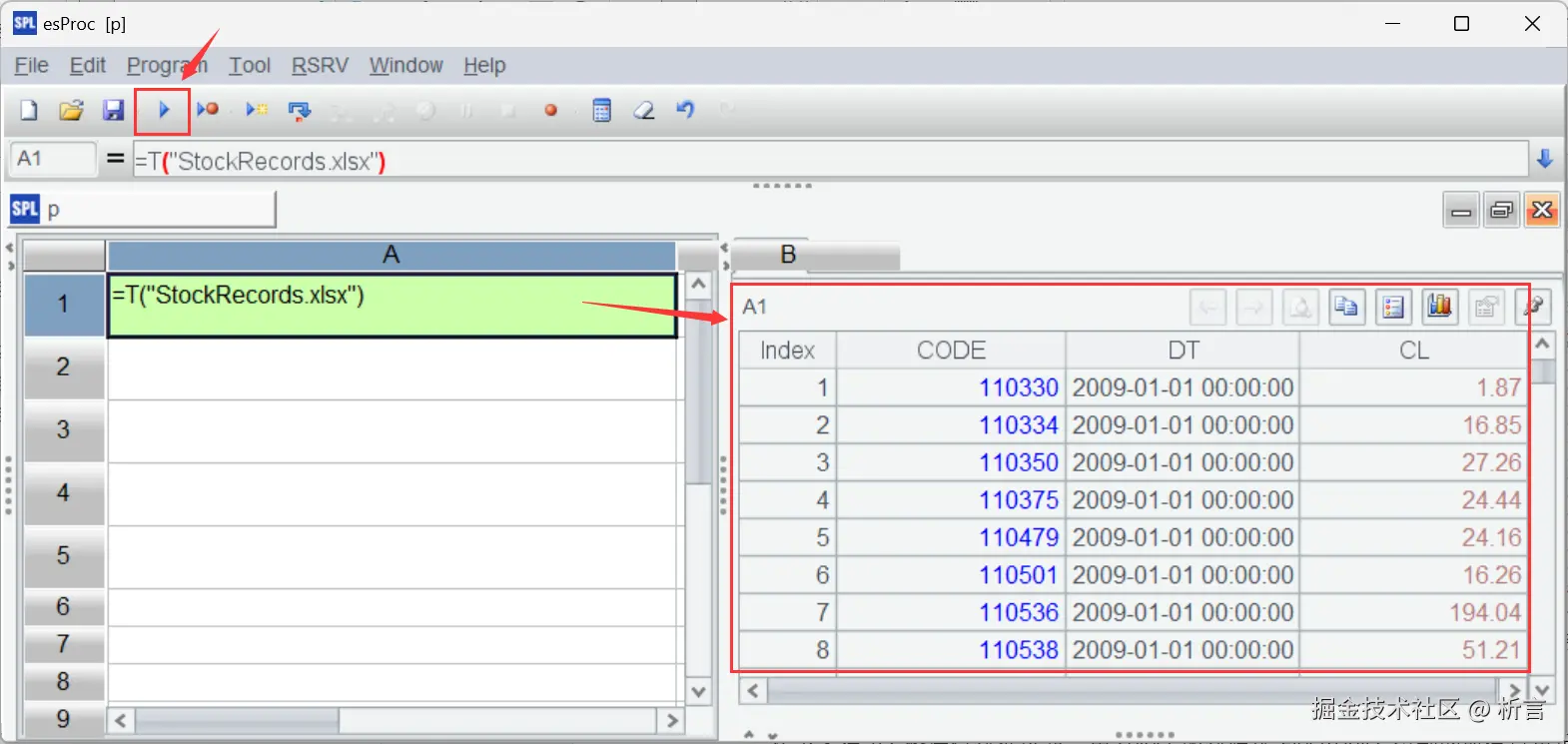Click the script grid's horizontal scrollbar right arrow
The height and width of the screenshot is (744, 1568).
(x=672, y=720)
